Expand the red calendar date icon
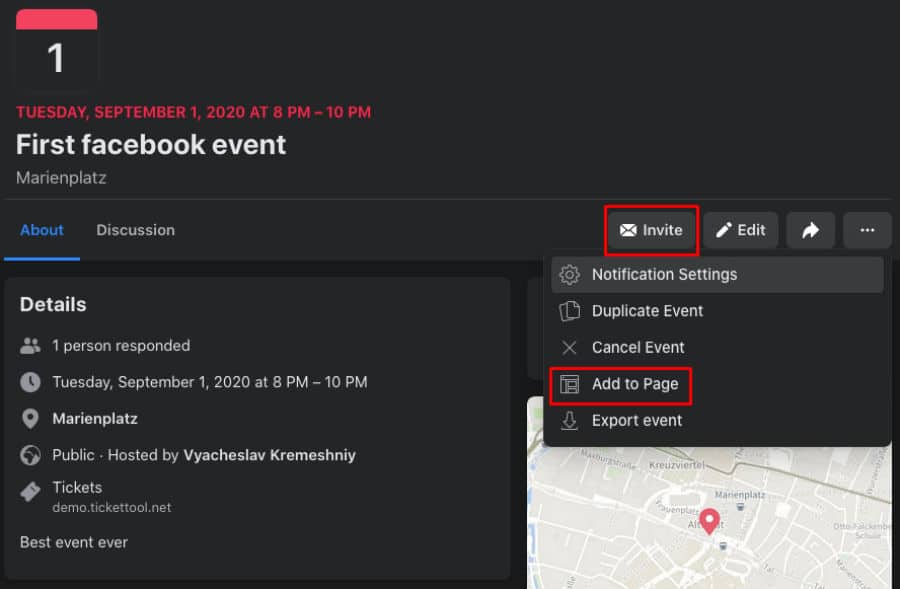 click(x=55, y=50)
